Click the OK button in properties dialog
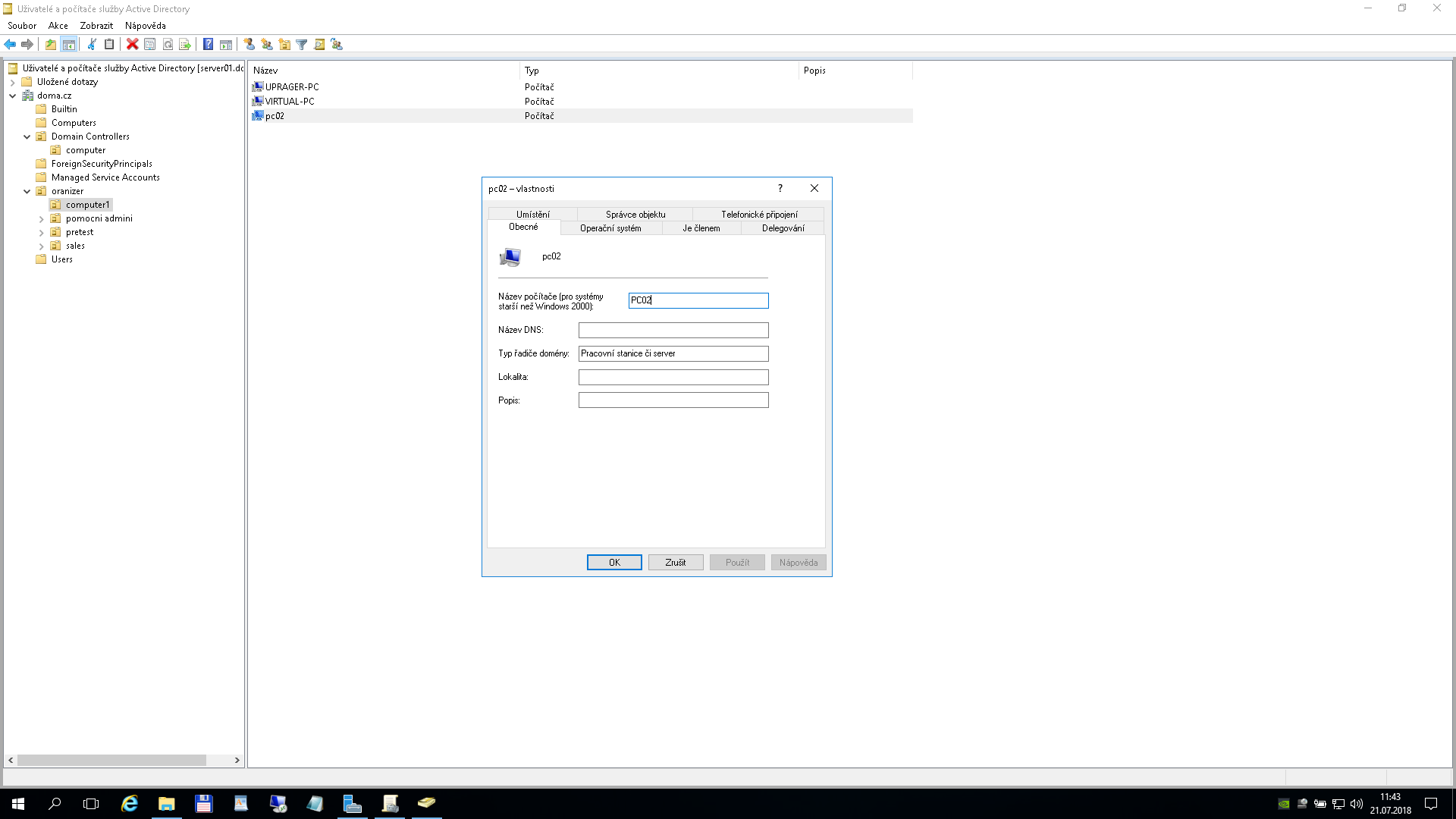The width and height of the screenshot is (1456, 819). 614,563
